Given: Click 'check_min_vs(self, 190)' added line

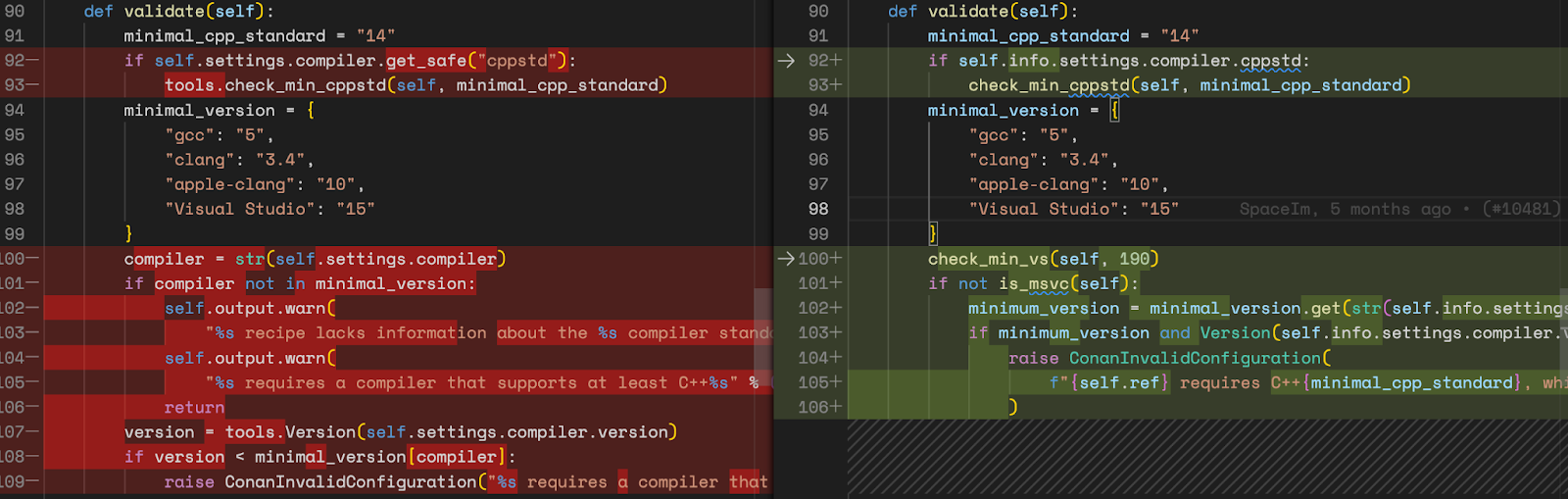Looking at the screenshot, I should [1044, 259].
